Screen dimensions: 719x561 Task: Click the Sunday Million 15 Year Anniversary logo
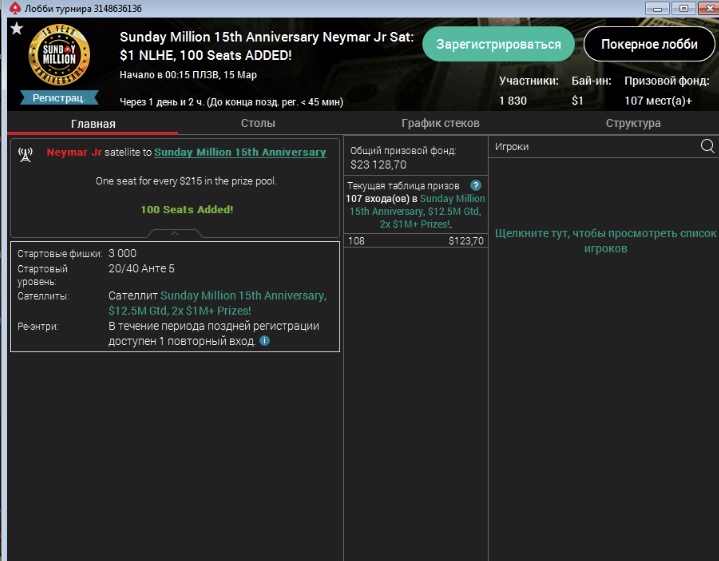pyautogui.click(x=59, y=55)
